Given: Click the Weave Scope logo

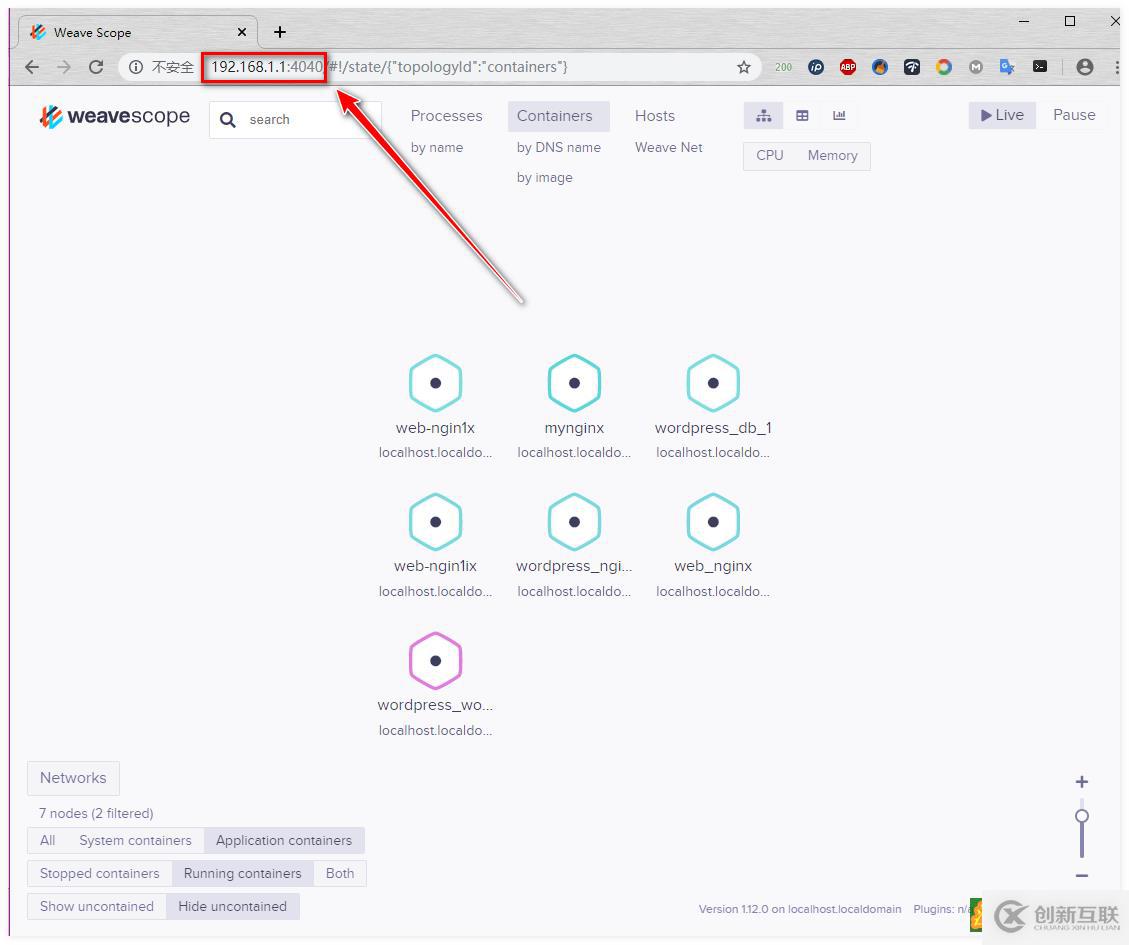Looking at the screenshot, I should (114, 116).
